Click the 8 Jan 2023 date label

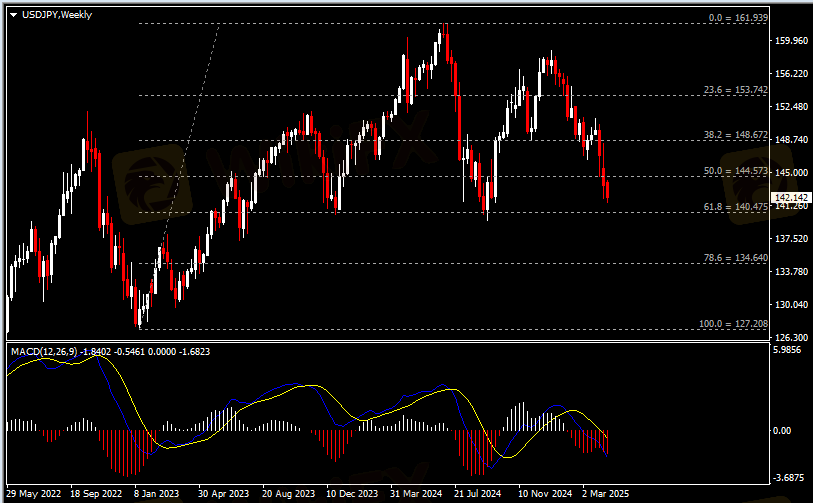[156, 494]
